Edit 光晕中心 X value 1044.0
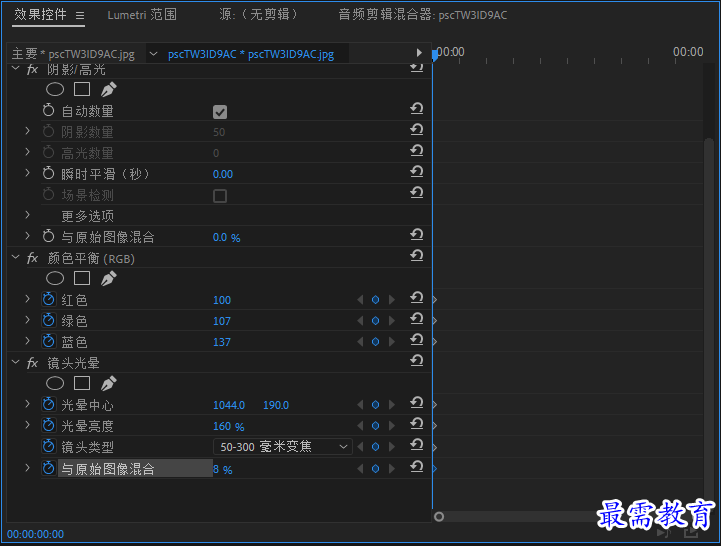The height and width of the screenshot is (546, 721). (229, 405)
